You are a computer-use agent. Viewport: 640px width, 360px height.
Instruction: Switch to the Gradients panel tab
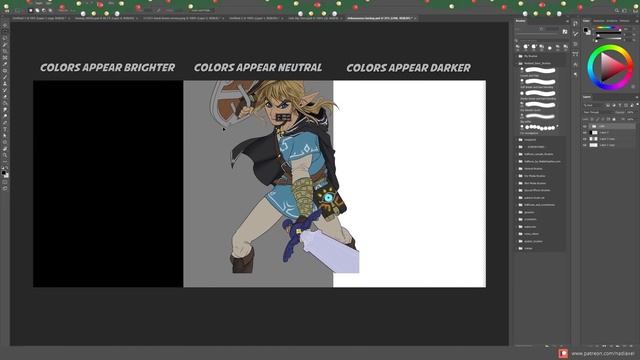point(612,21)
